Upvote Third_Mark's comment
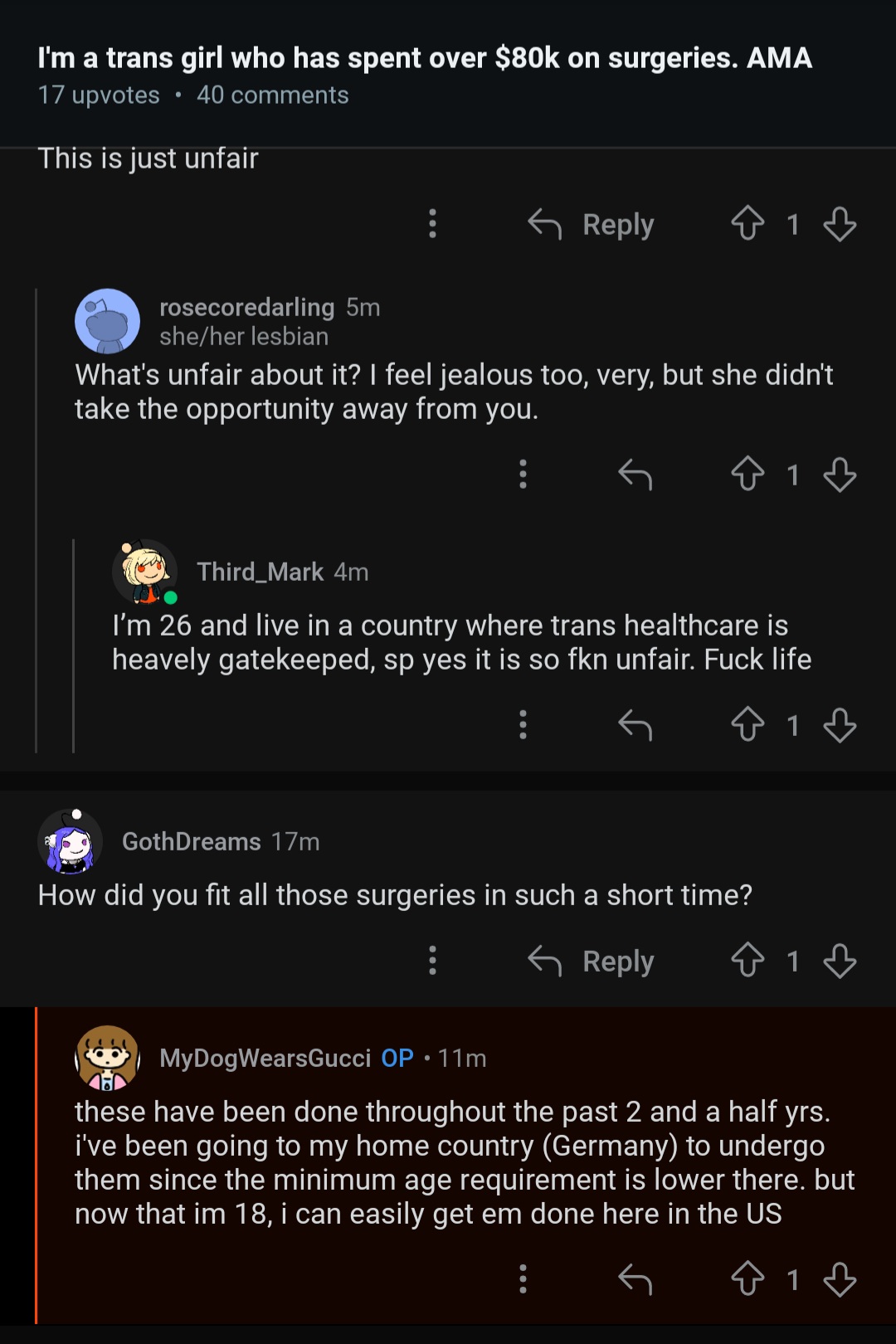This screenshot has height=1344, width=896. tap(747, 724)
